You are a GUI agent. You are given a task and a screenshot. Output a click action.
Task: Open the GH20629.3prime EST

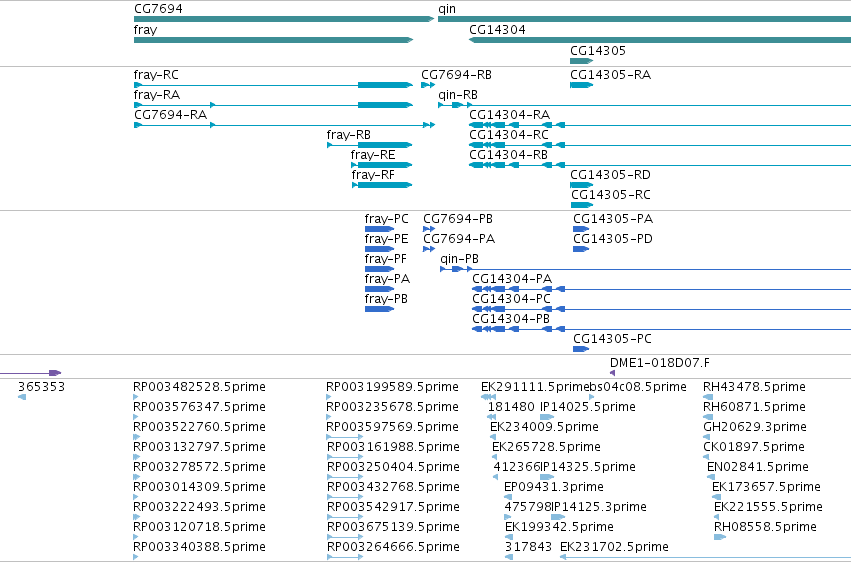pyautogui.click(x=755, y=427)
